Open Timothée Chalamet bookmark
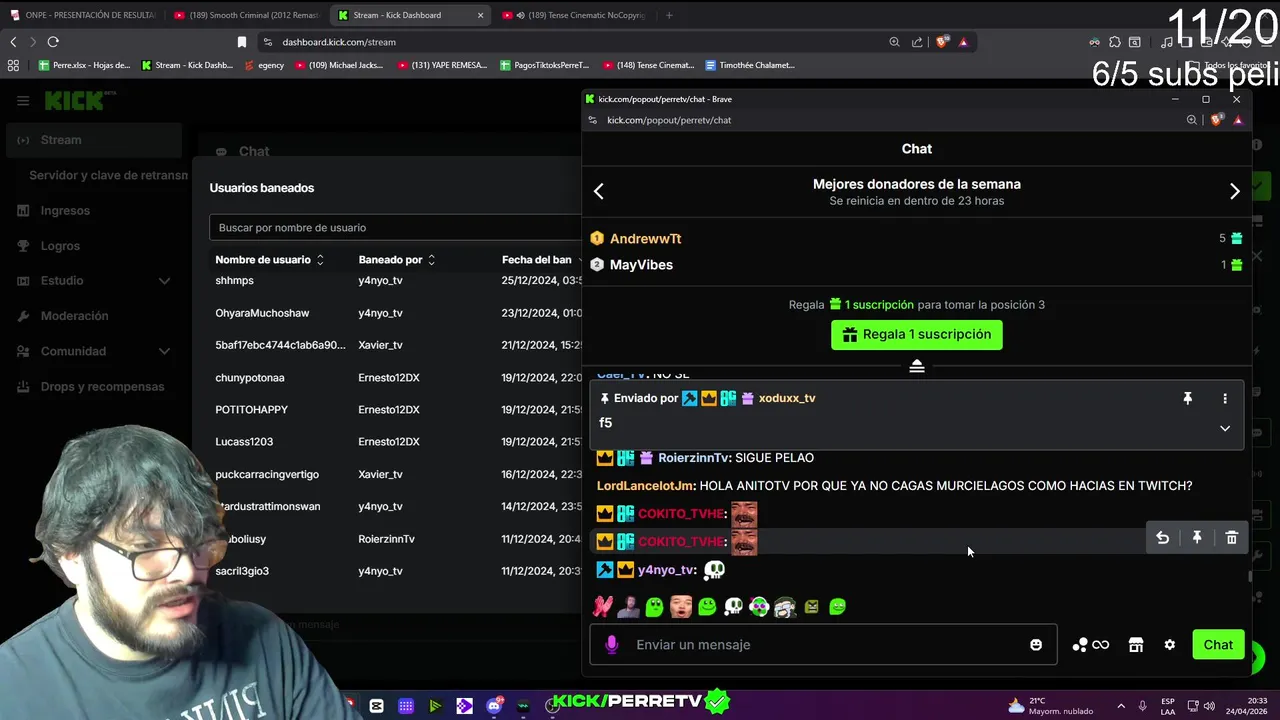This screenshot has height=720, width=1280. (750, 65)
